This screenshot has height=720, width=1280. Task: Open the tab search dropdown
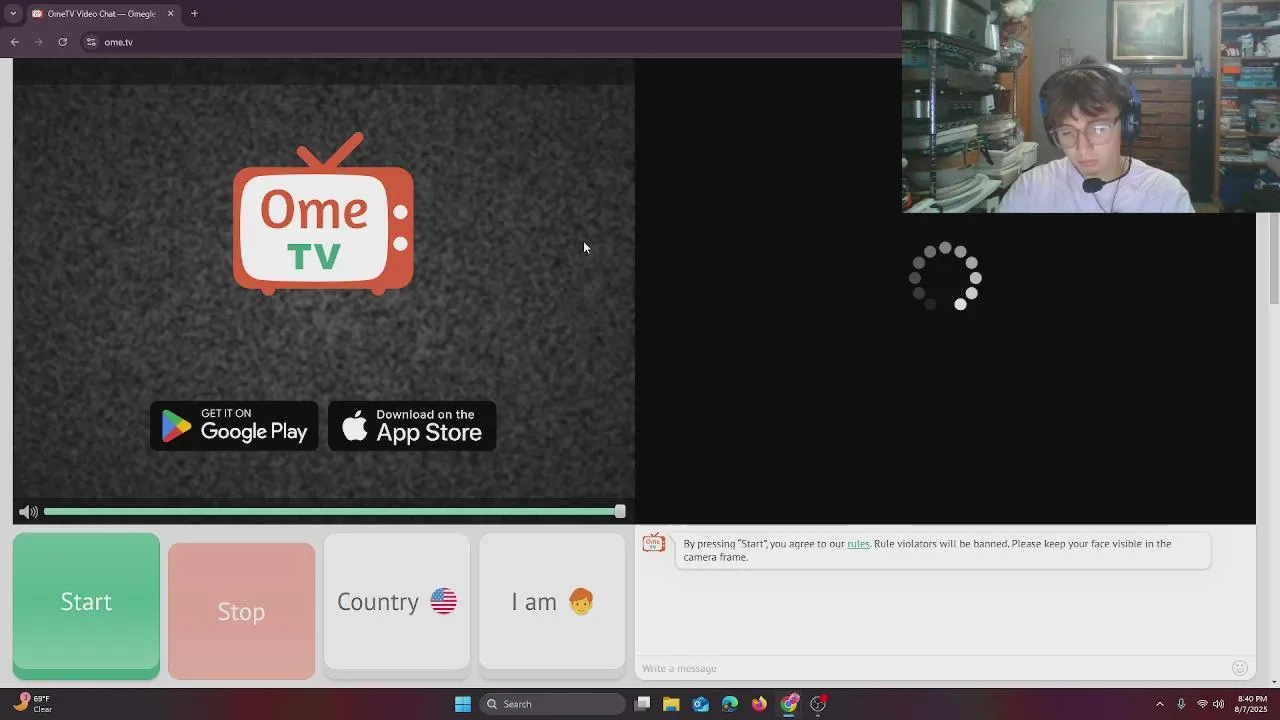pos(13,14)
